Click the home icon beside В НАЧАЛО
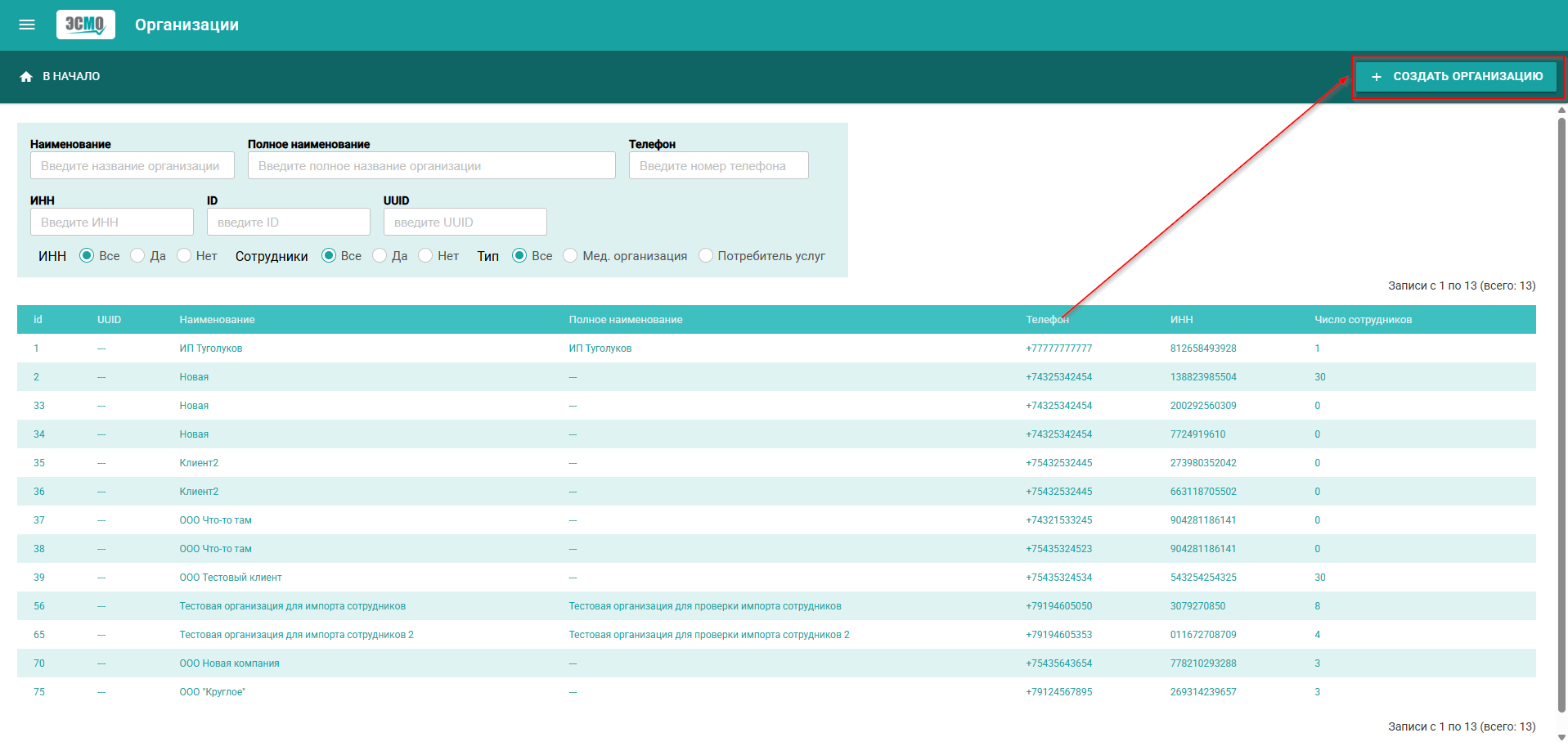The height and width of the screenshot is (742, 1568). [x=26, y=76]
